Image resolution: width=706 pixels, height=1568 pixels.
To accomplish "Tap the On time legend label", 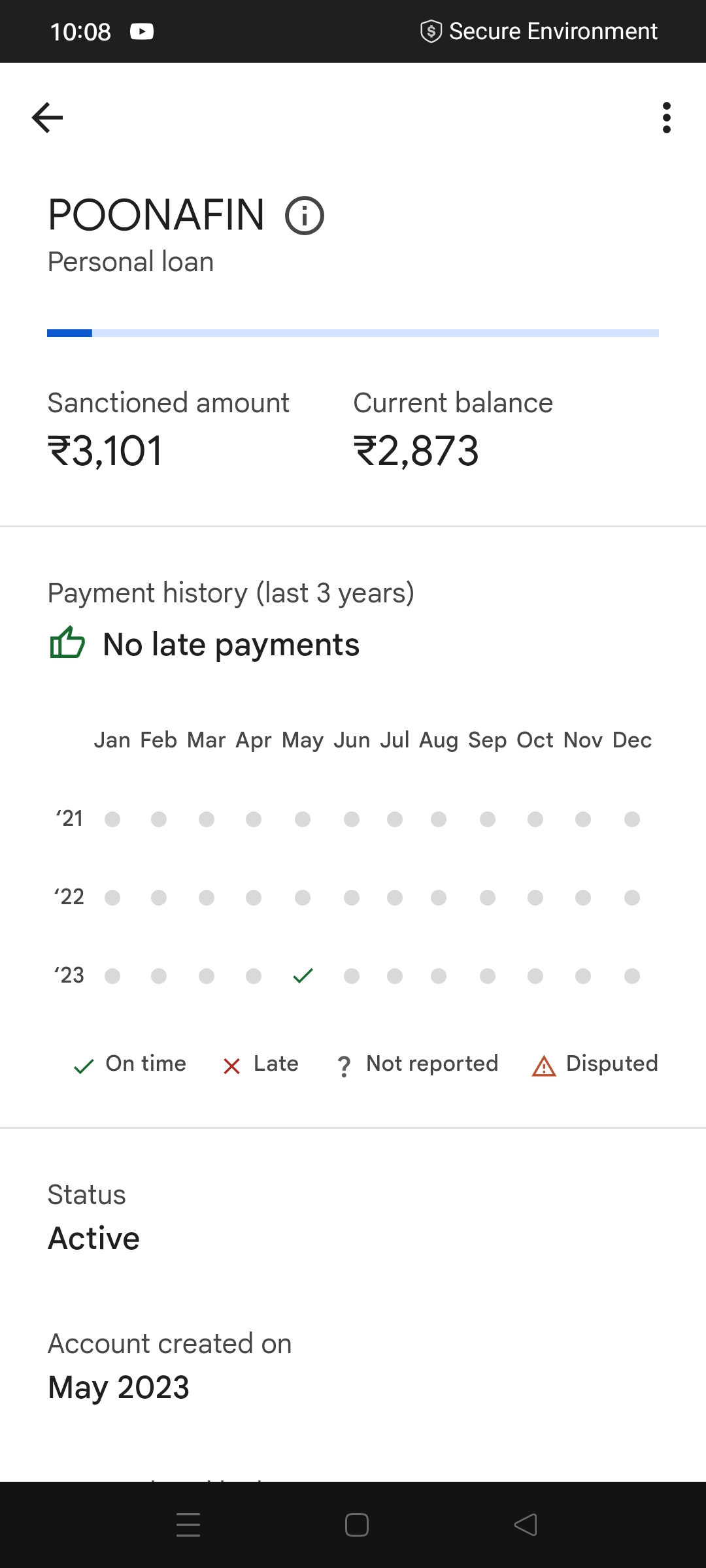I will tap(146, 1064).
